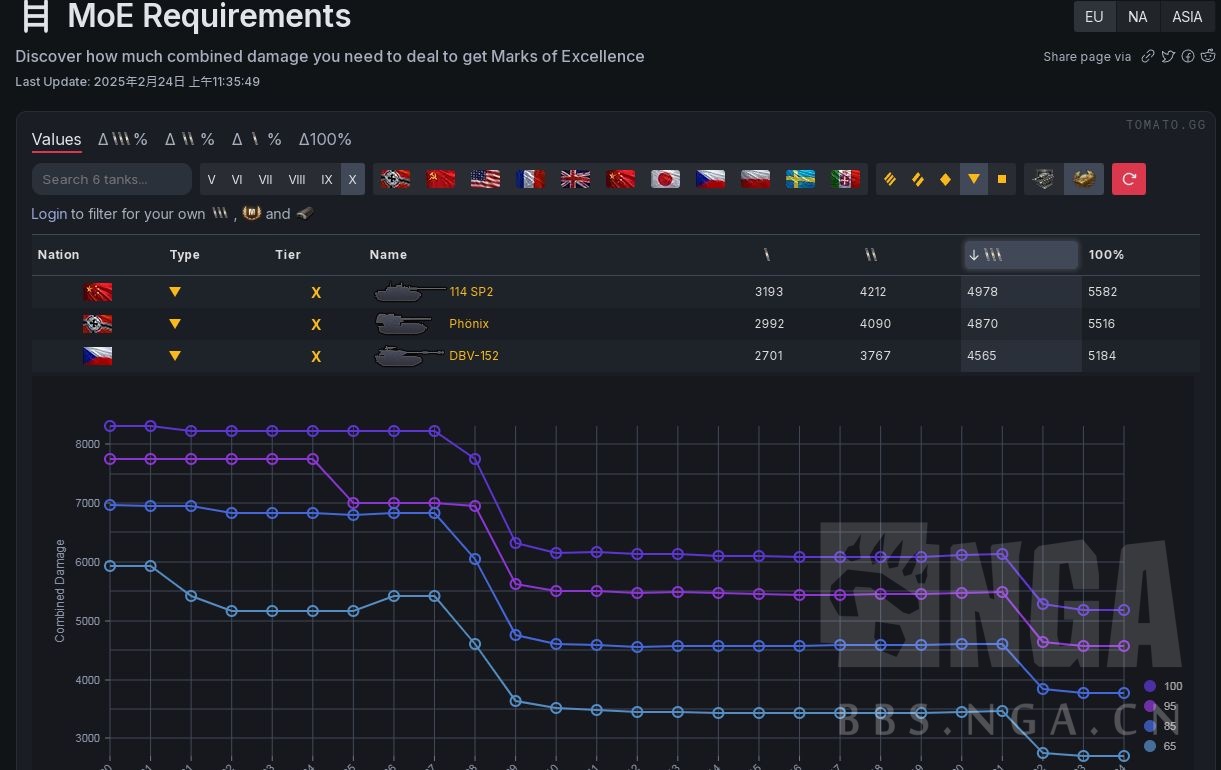Toggle the square SPG type filter
This screenshot has height=770, width=1221.
pos(1002,180)
